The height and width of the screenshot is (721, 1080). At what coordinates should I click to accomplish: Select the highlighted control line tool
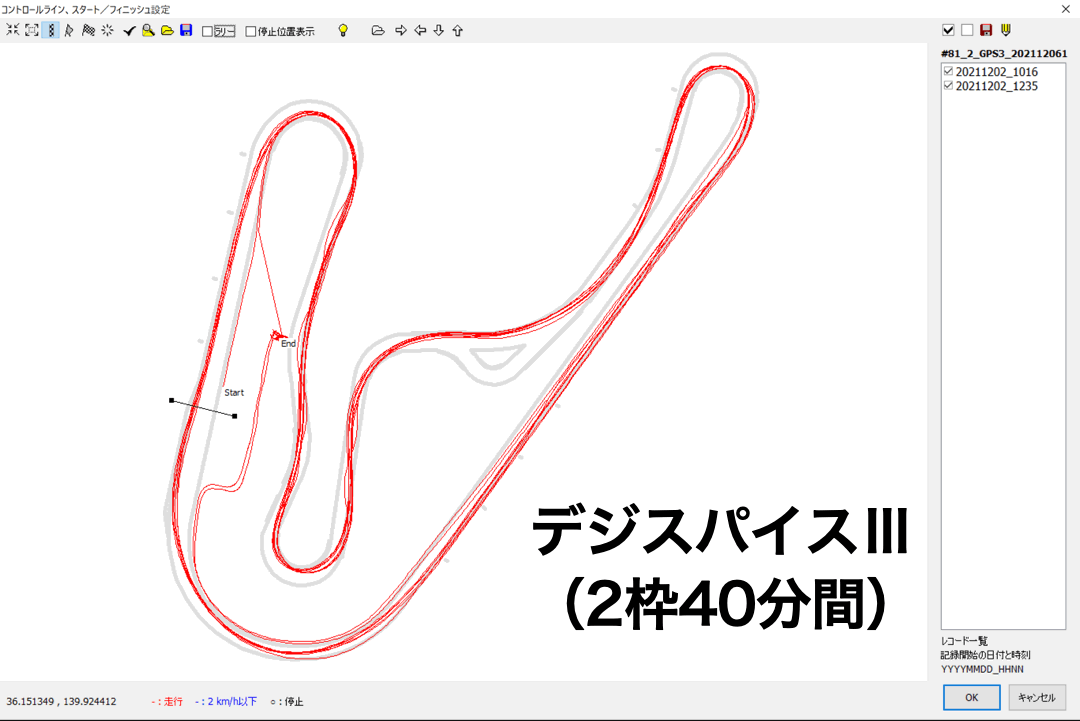50,31
